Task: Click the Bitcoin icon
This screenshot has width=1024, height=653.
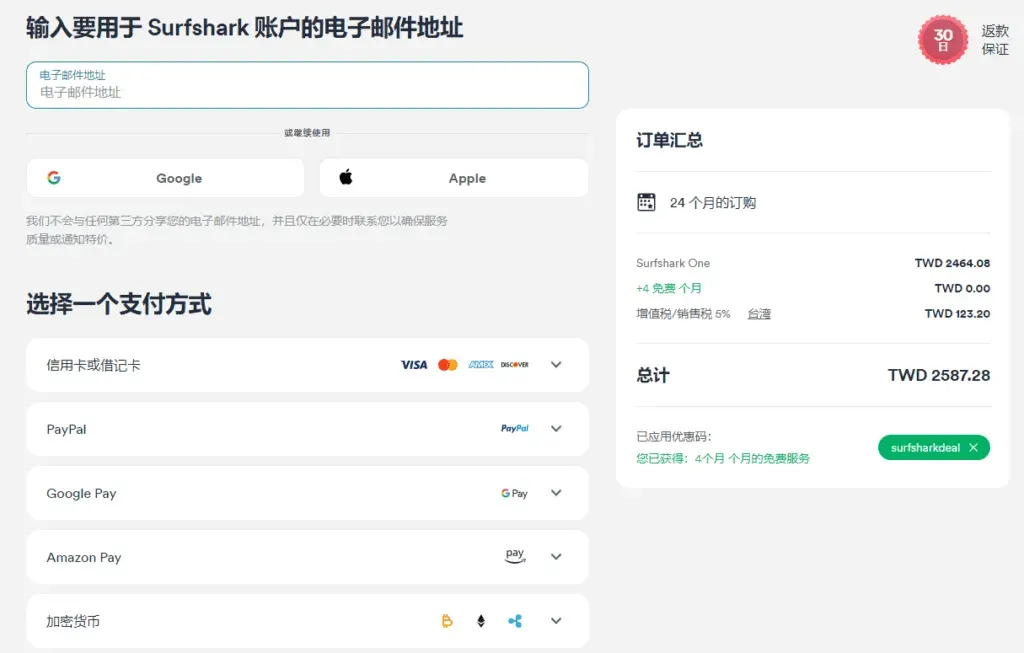Action: pyautogui.click(x=447, y=621)
